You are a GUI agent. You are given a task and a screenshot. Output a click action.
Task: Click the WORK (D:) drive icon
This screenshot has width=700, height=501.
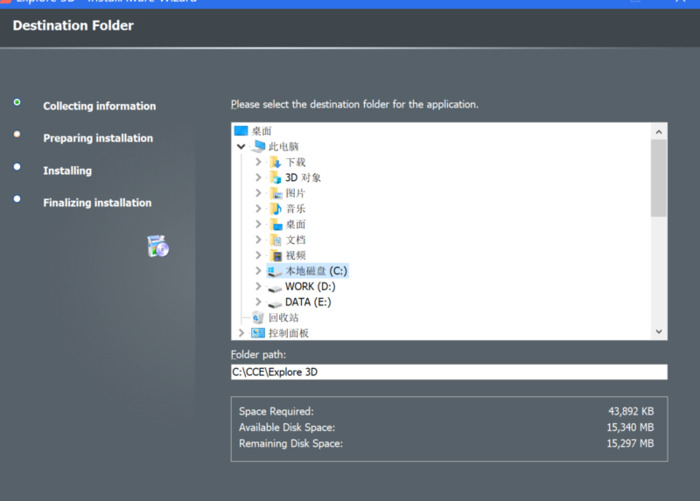click(x=275, y=287)
